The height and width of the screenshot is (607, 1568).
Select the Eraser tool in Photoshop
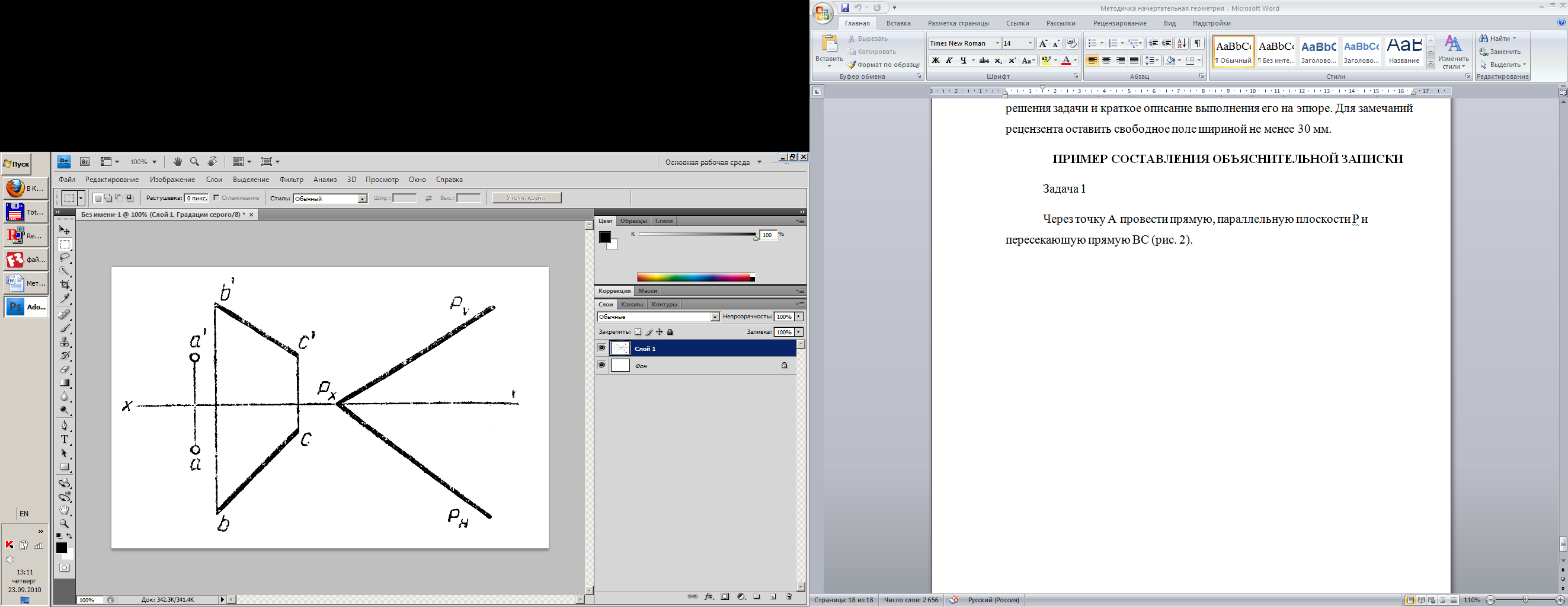click(65, 369)
